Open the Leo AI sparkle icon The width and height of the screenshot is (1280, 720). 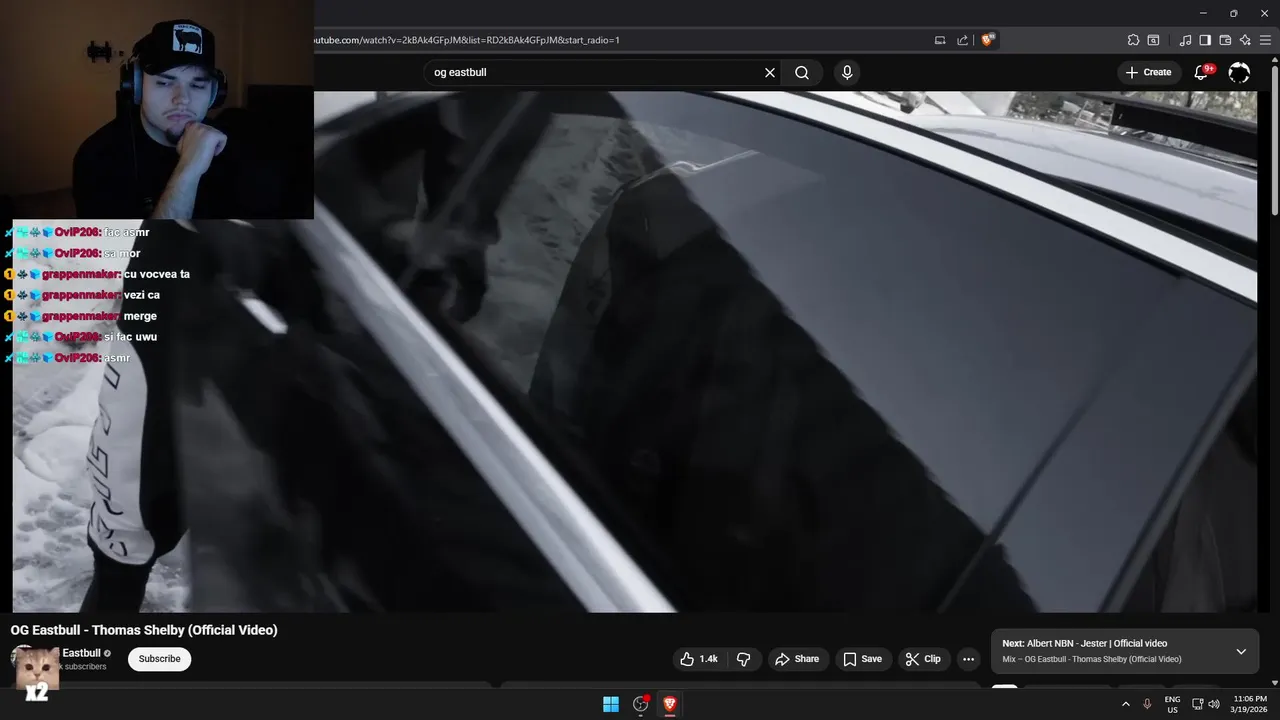point(1245,40)
